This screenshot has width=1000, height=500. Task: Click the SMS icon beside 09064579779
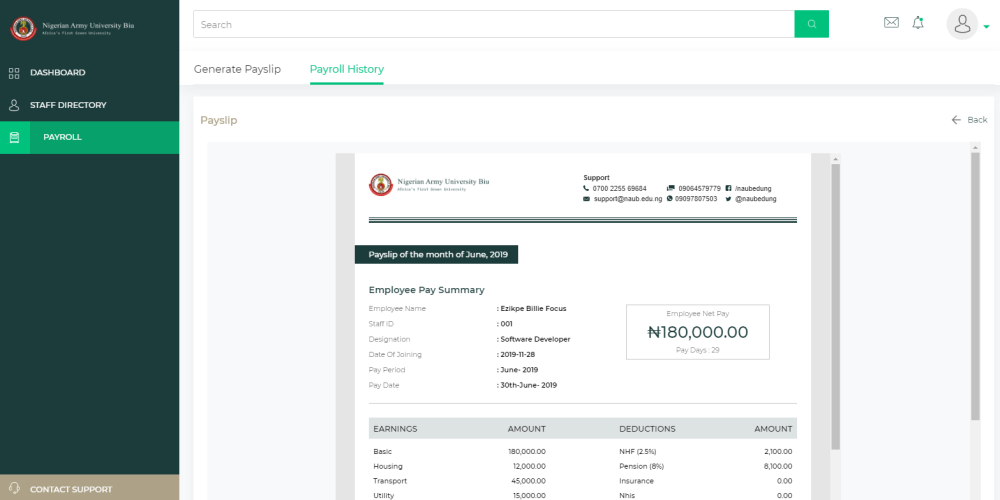[670, 189]
